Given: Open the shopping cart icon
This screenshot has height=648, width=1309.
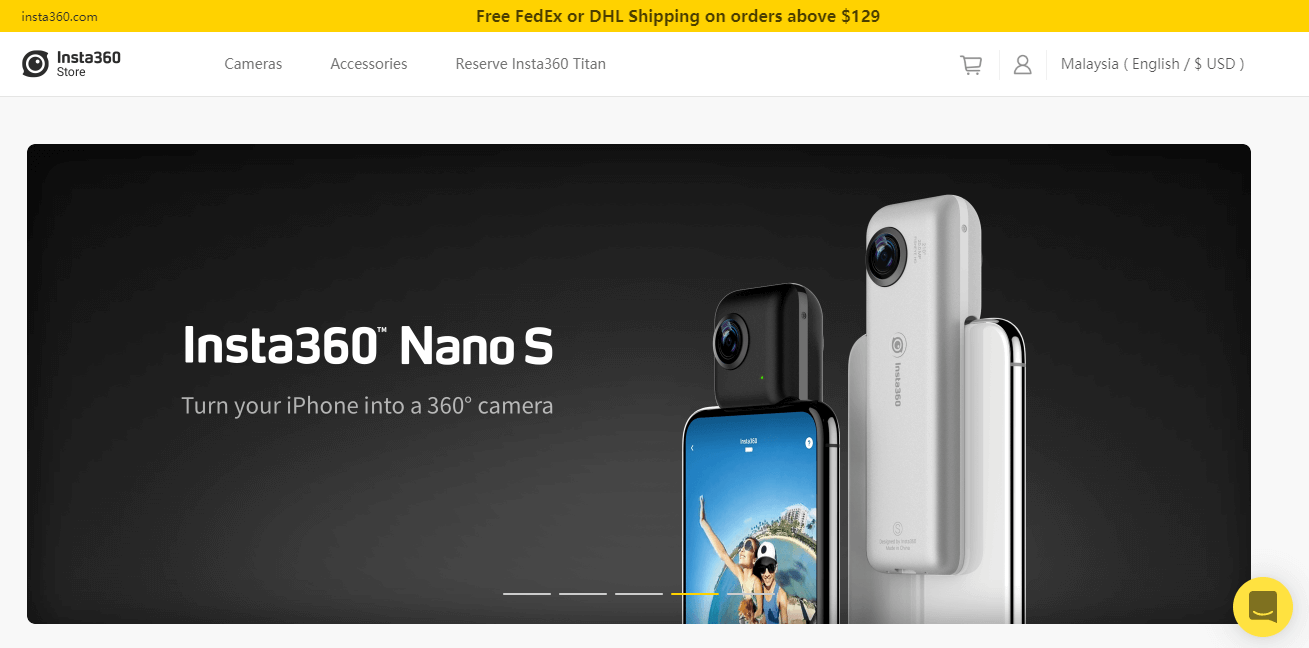Looking at the screenshot, I should coord(970,65).
